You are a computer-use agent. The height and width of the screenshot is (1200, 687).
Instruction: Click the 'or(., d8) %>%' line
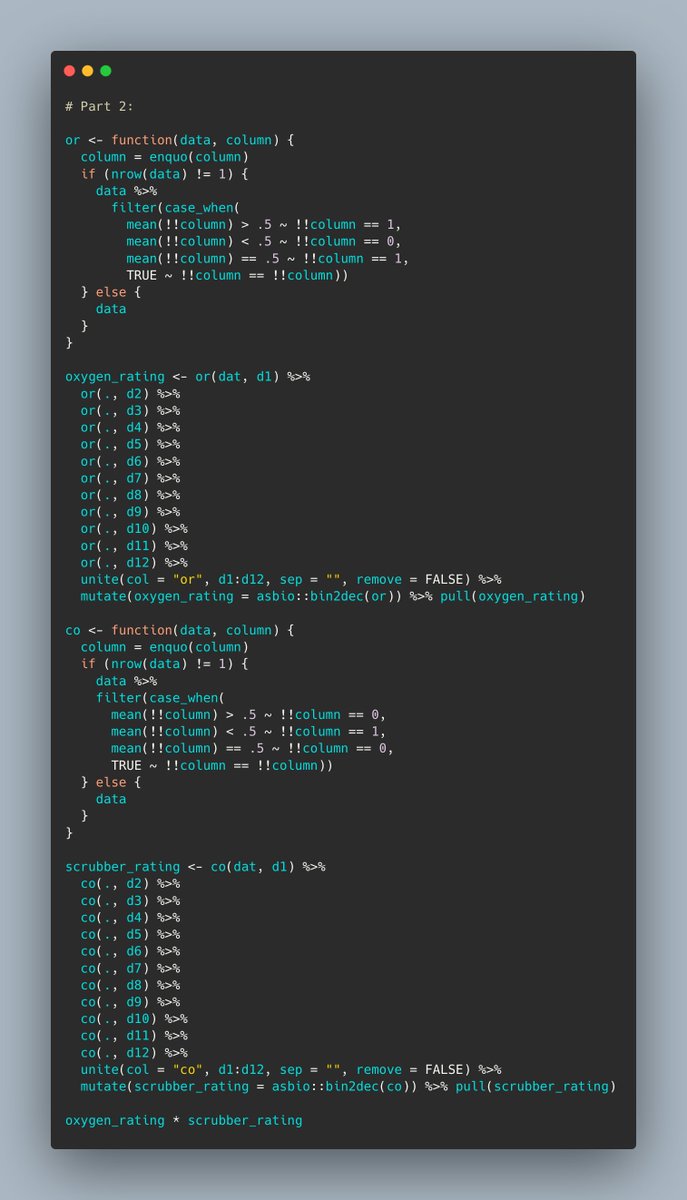130,495
